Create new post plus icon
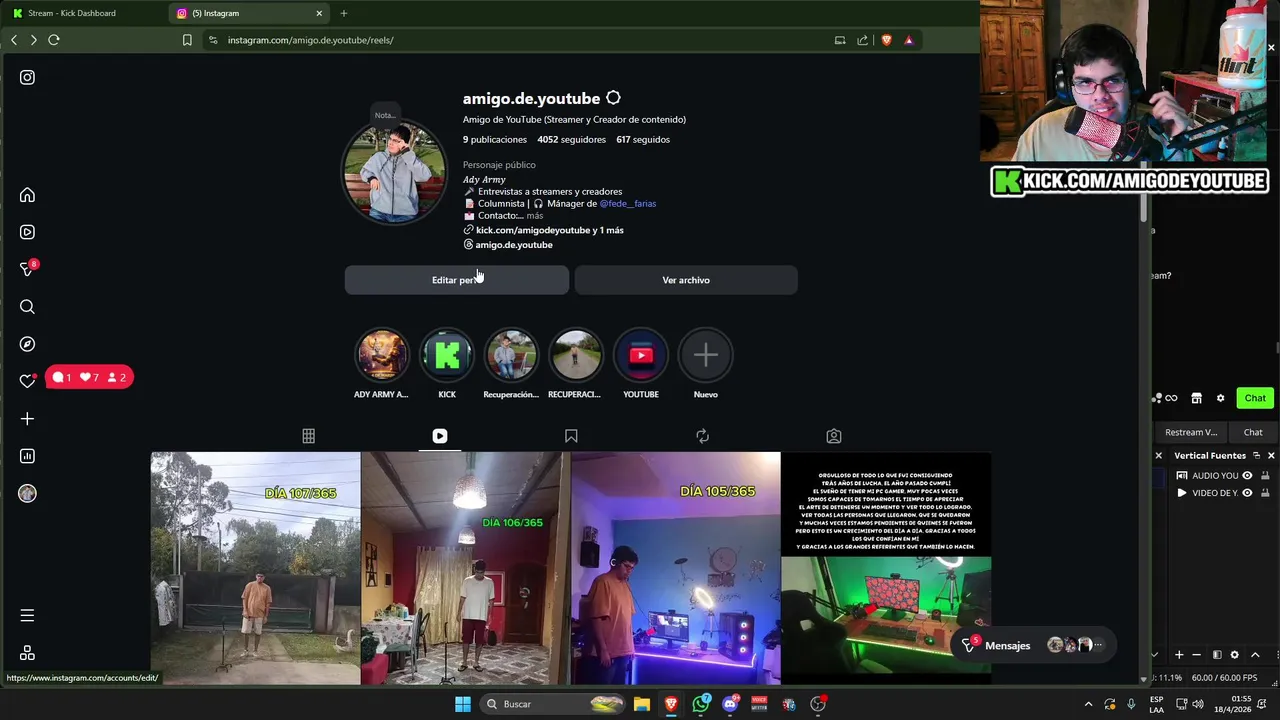The image size is (1280, 720). coord(27,419)
